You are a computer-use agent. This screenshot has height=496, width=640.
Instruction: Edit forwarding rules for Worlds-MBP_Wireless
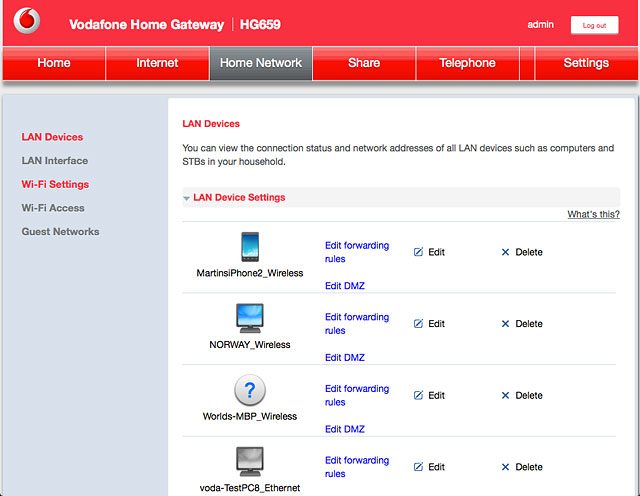tap(357, 396)
